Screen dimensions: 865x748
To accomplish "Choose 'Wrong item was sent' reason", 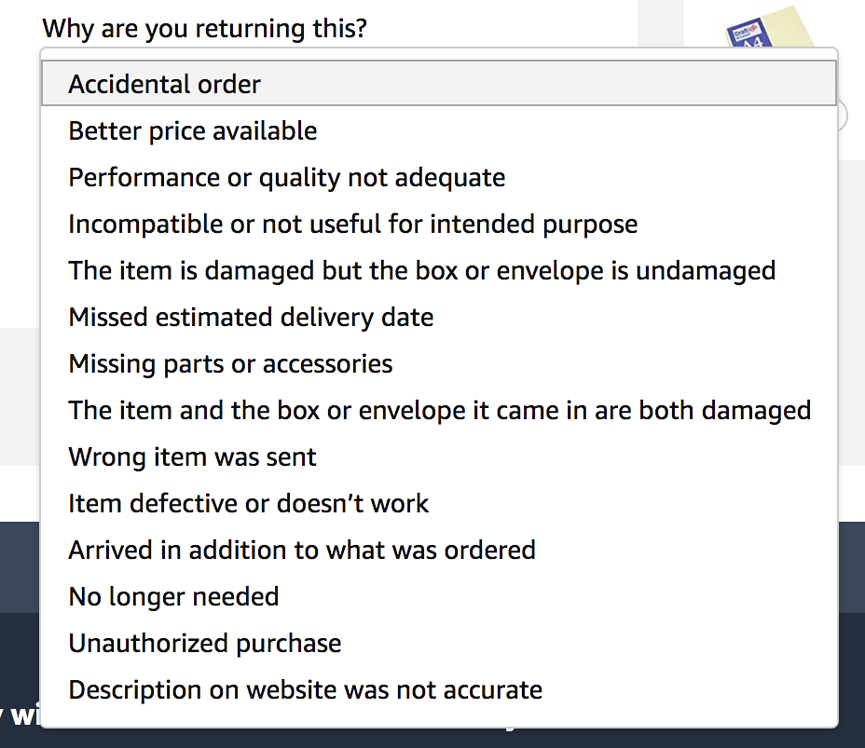I will (x=190, y=457).
